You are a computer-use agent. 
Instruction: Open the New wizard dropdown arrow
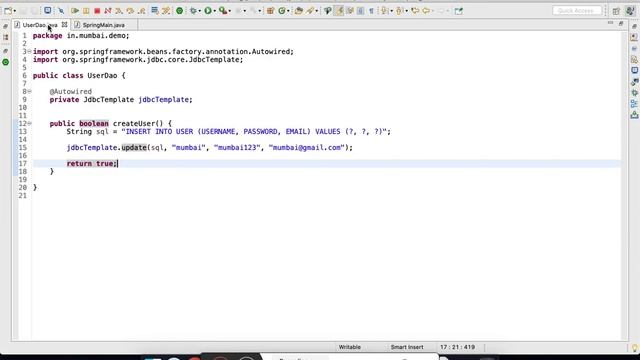pos(15,11)
